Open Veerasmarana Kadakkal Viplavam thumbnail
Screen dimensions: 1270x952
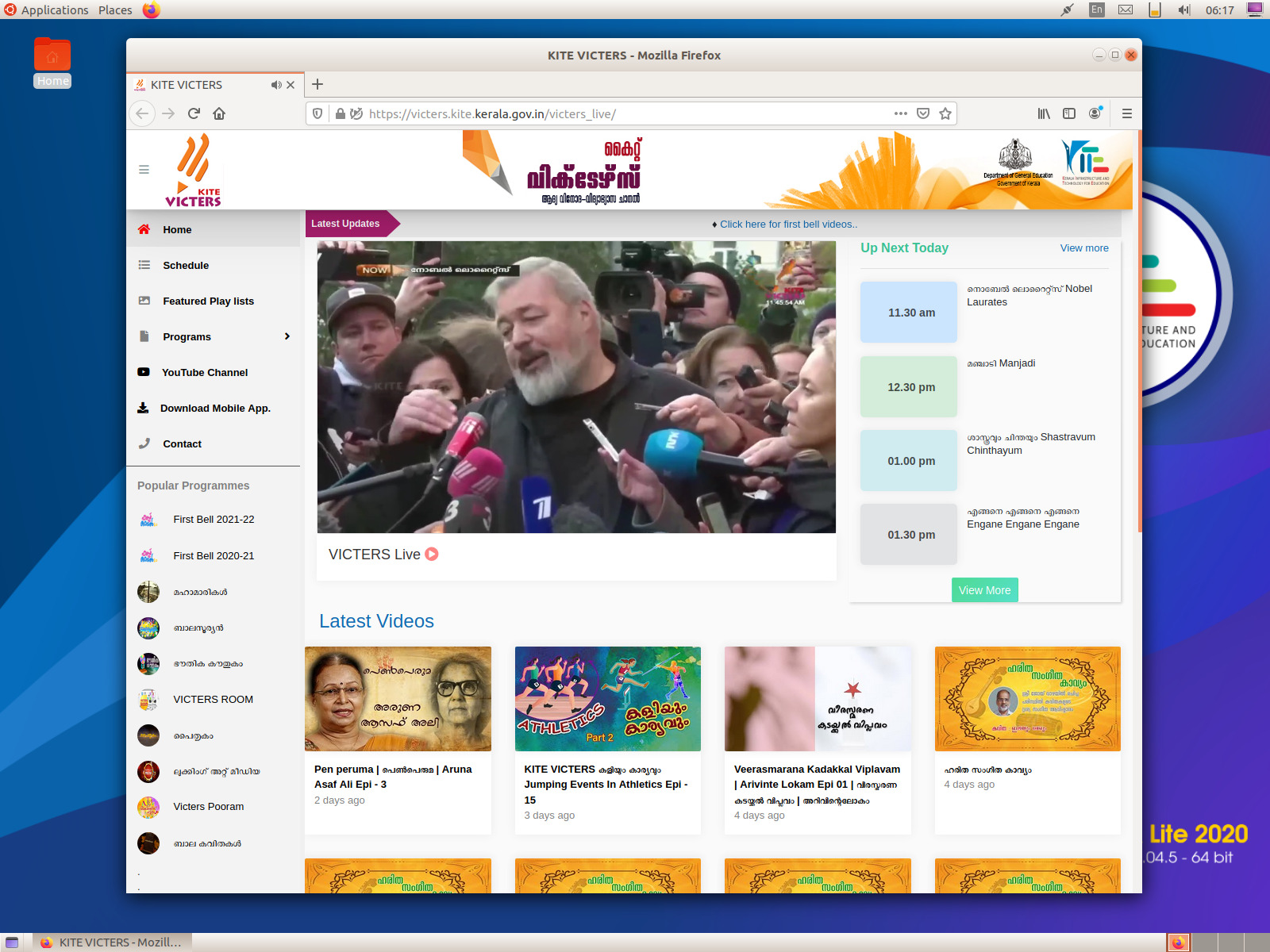pyautogui.click(x=818, y=699)
